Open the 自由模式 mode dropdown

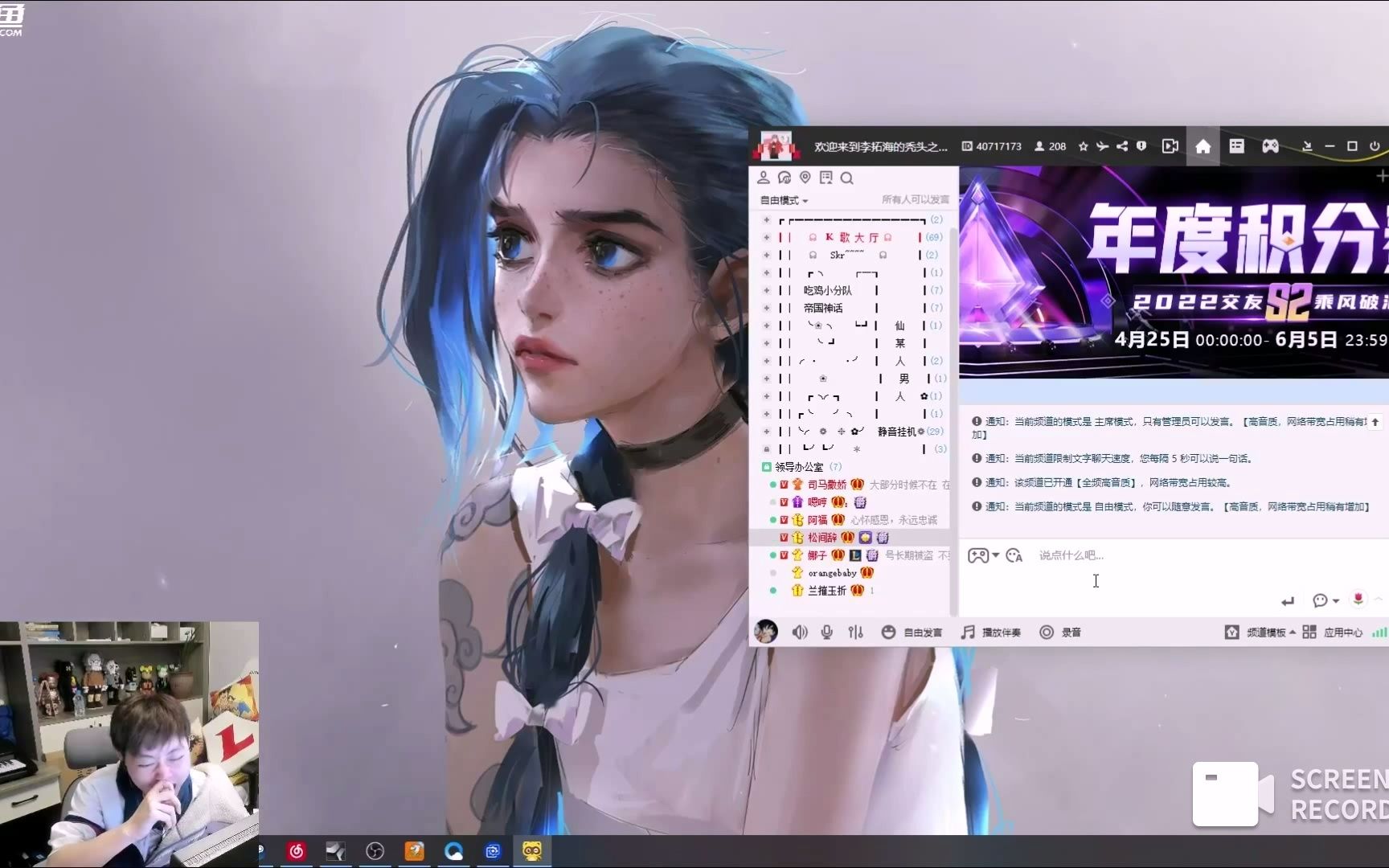pyautogui.click(x=784, y=200)
